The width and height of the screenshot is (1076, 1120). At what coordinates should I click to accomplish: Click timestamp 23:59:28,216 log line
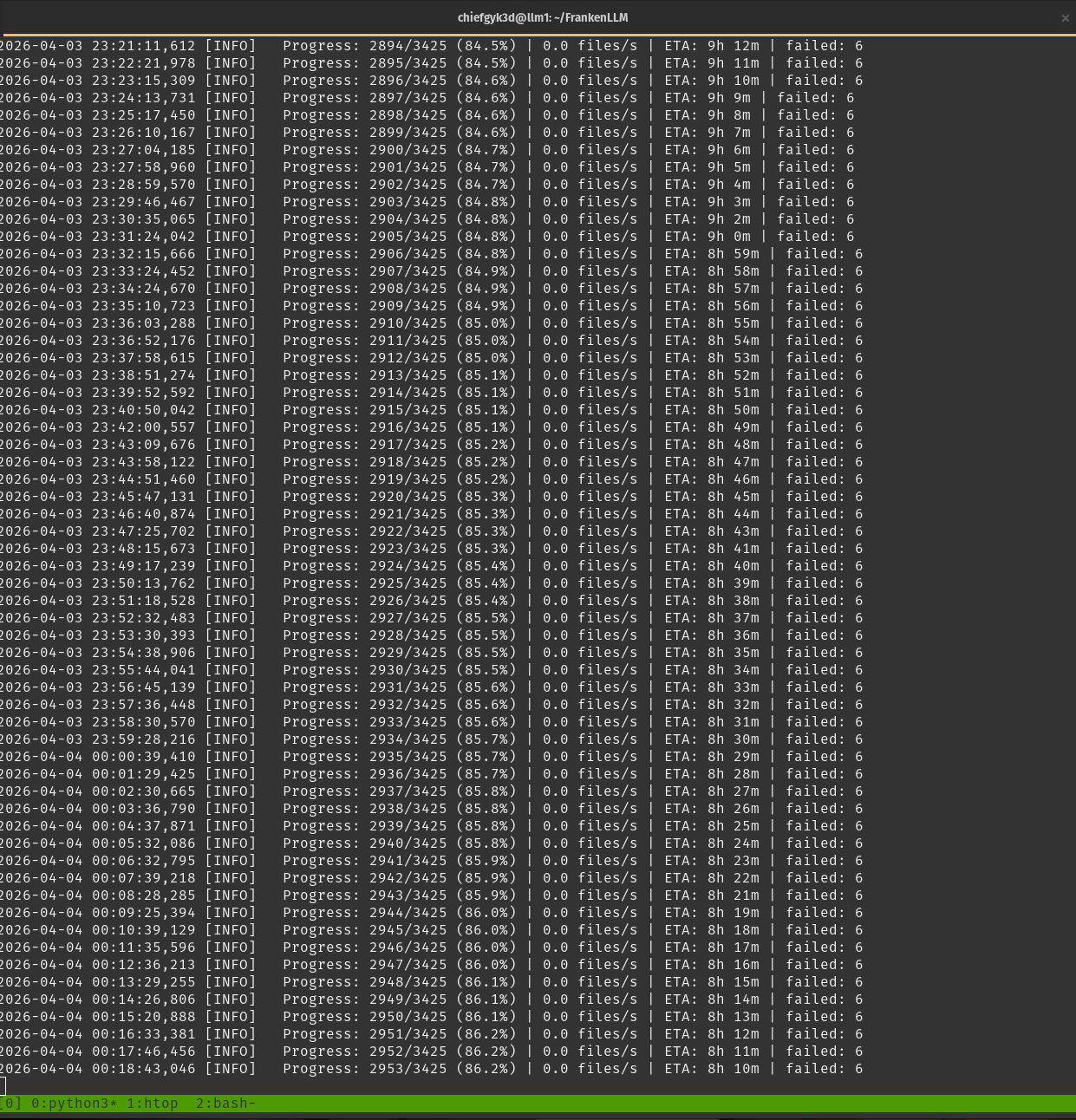pos(144,739)
